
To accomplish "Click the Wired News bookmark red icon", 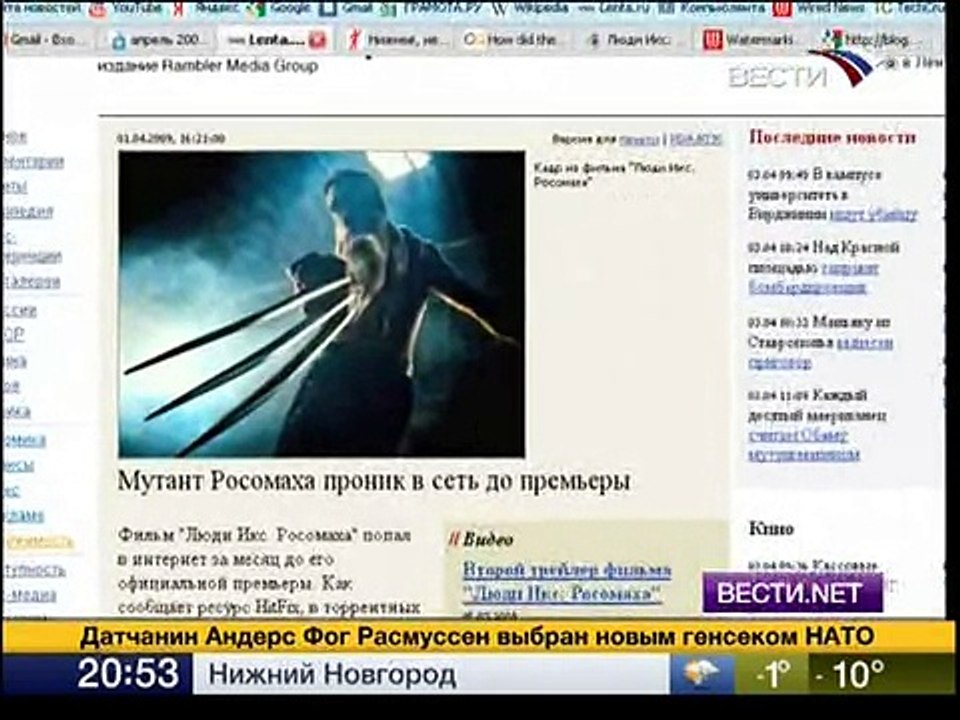I will click(x=780, y=9).
